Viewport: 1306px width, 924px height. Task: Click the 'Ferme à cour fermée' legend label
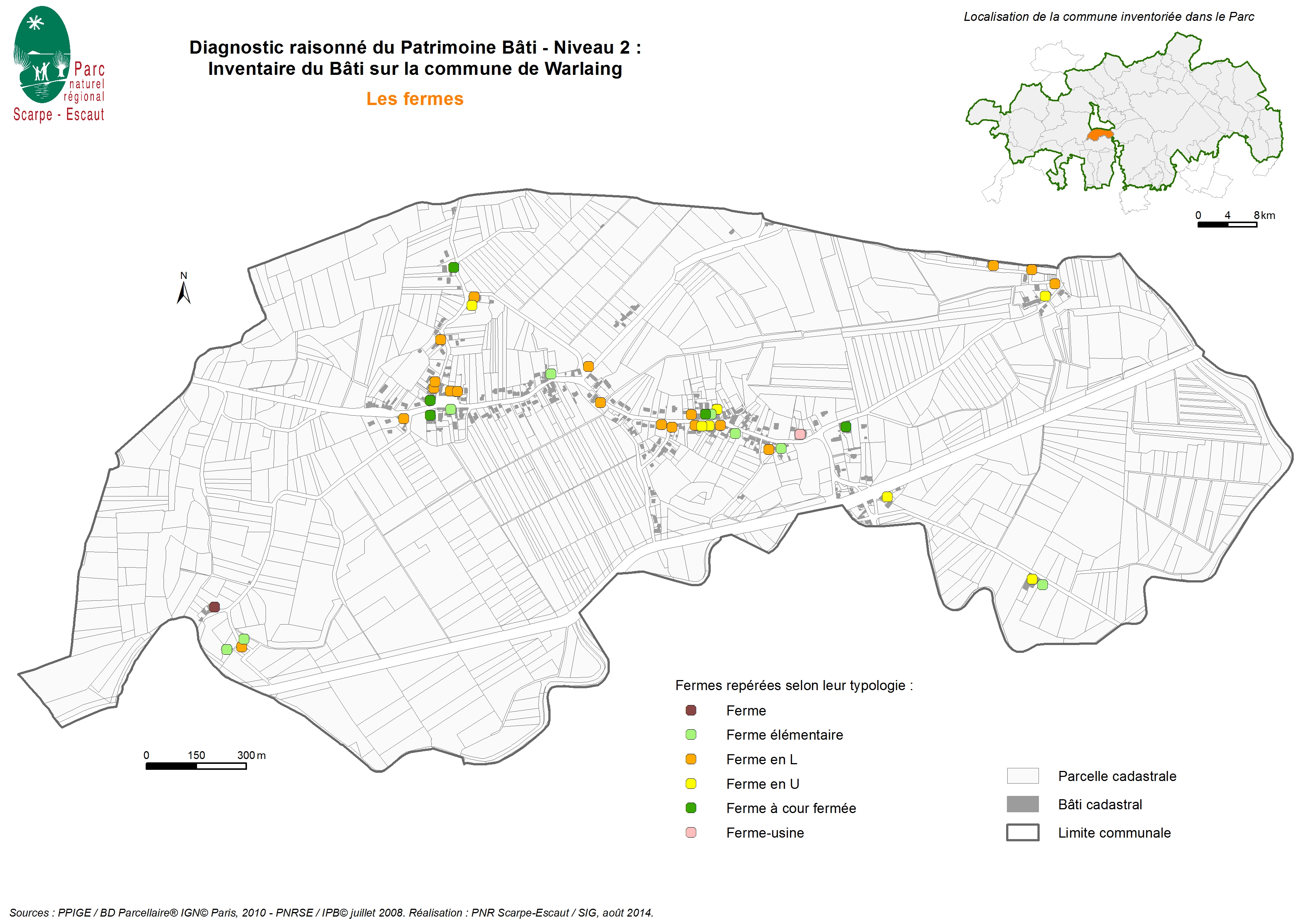(x=791, y=808)
